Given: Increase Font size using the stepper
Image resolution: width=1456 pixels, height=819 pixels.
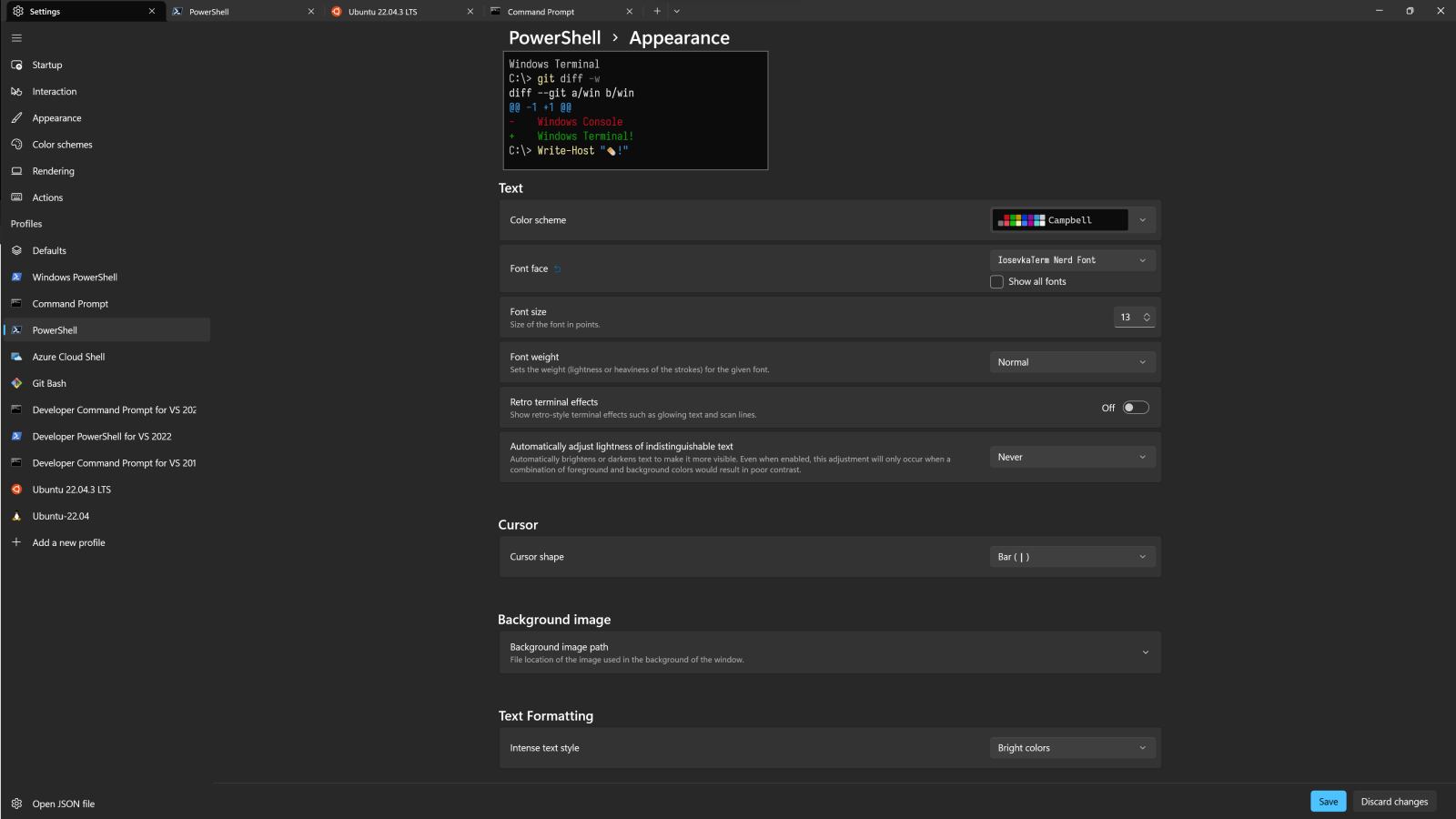Looking at the screenshot, I should (1146, 313).
